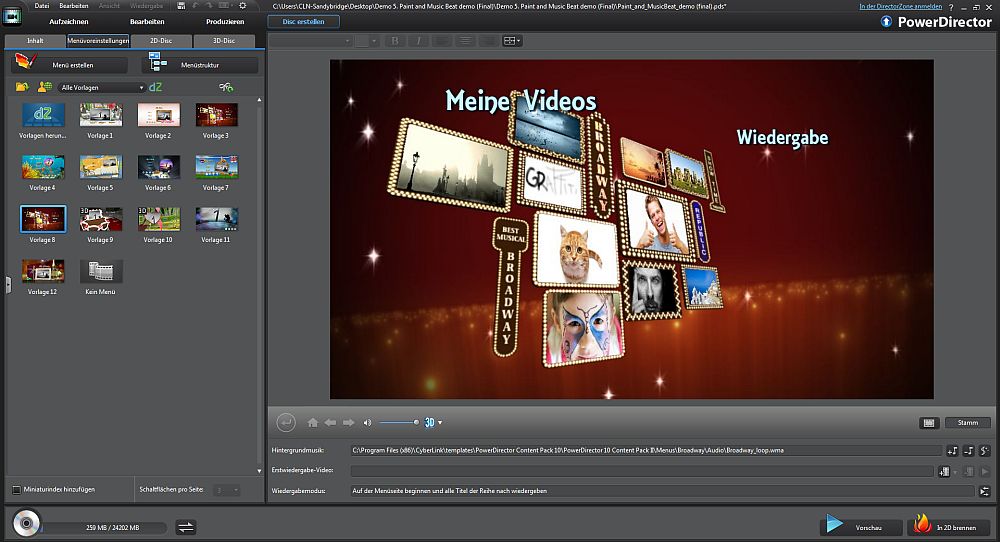Toggle the 3D preview mode button
This screenshot has height=542, width=1000.
[x=430, y=422]
